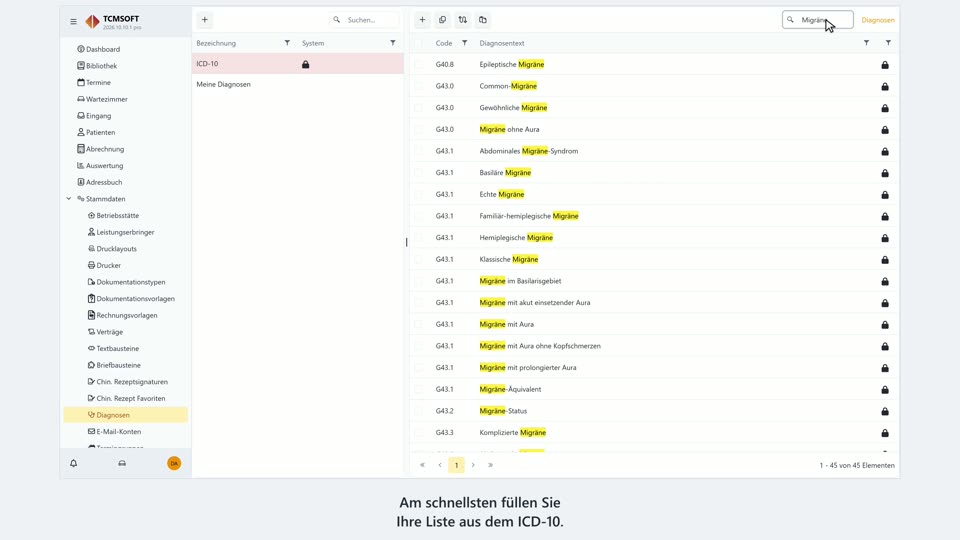Click lock icon for Migräne-Status
This screenshot has height=540, width=960.
click(x=885, y=411)
